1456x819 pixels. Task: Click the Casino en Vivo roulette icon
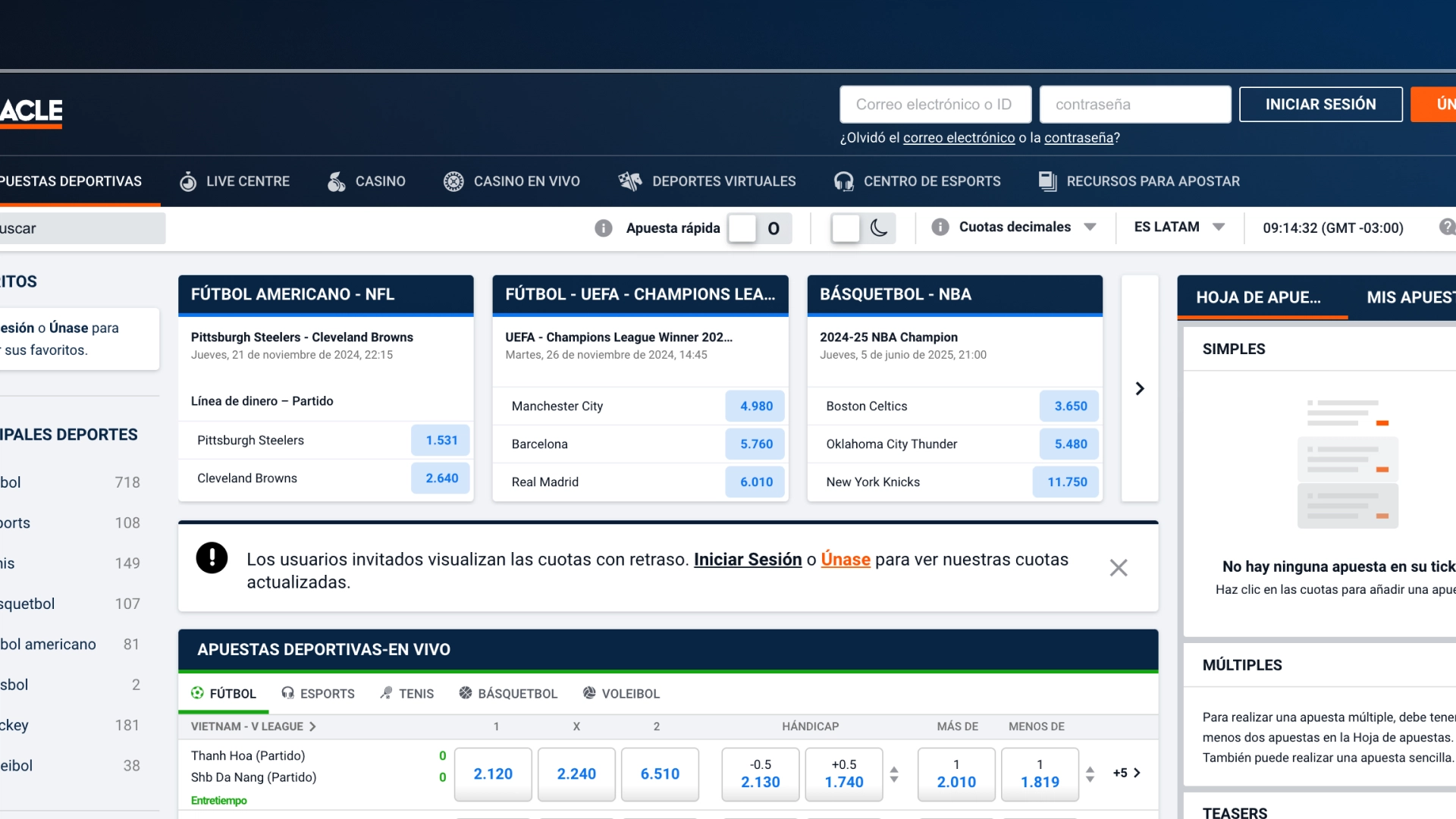point(453,181)
